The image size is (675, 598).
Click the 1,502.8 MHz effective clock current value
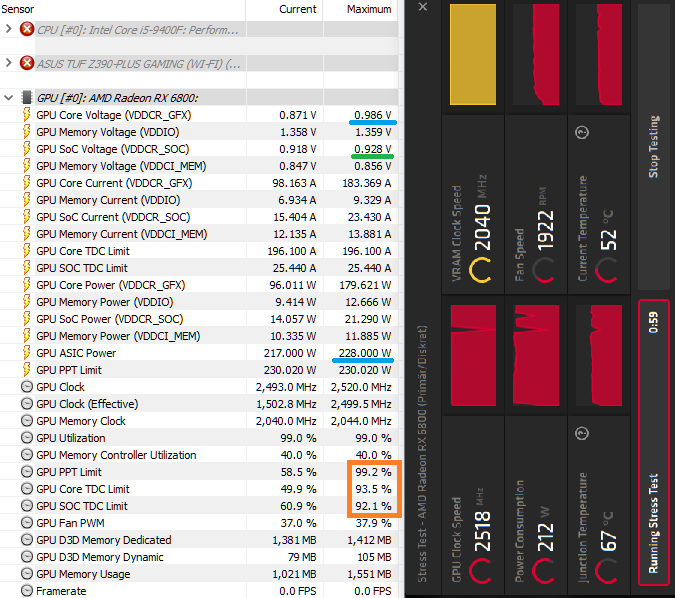pos(286,404)
